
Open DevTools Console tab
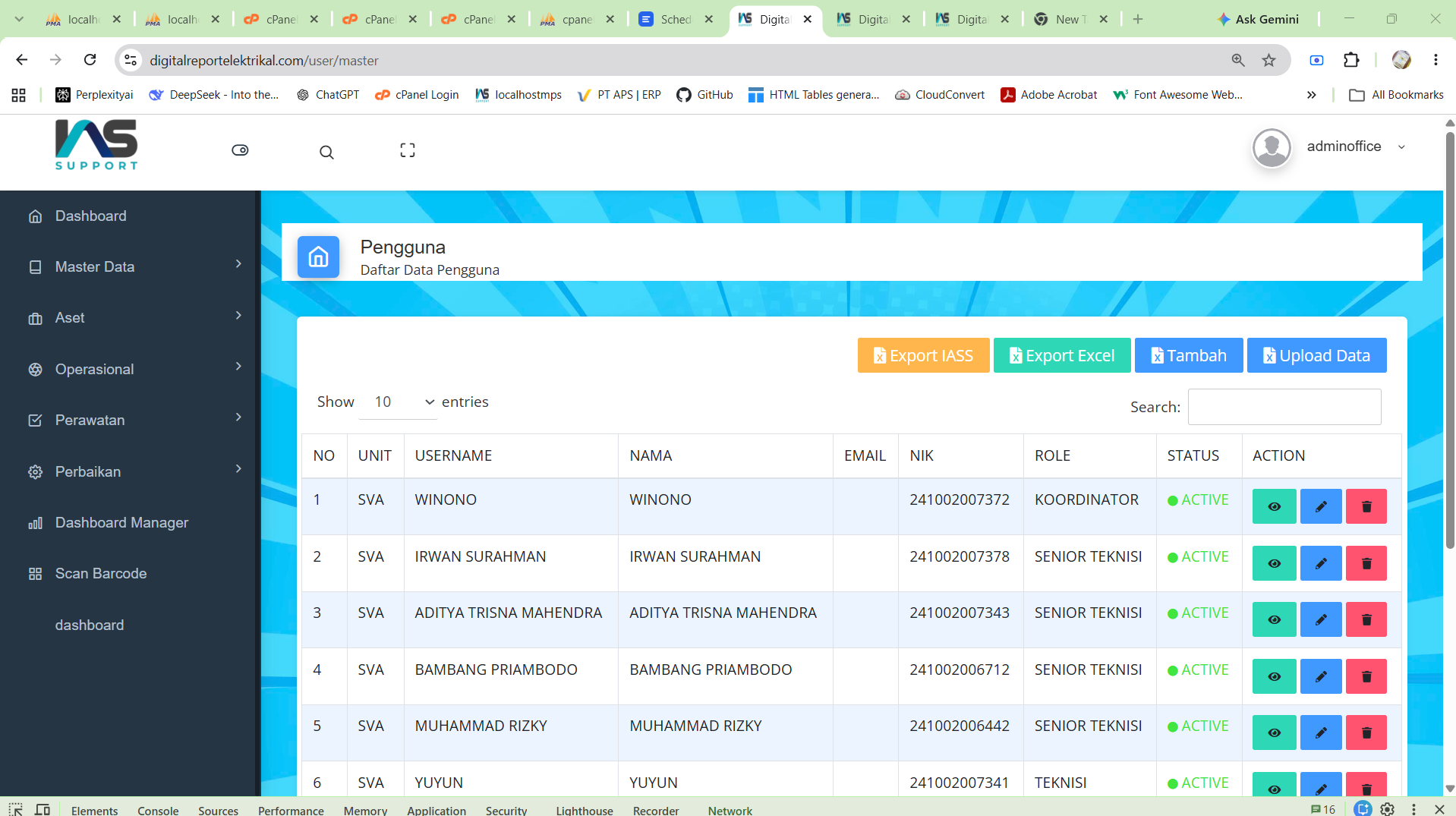158,809
